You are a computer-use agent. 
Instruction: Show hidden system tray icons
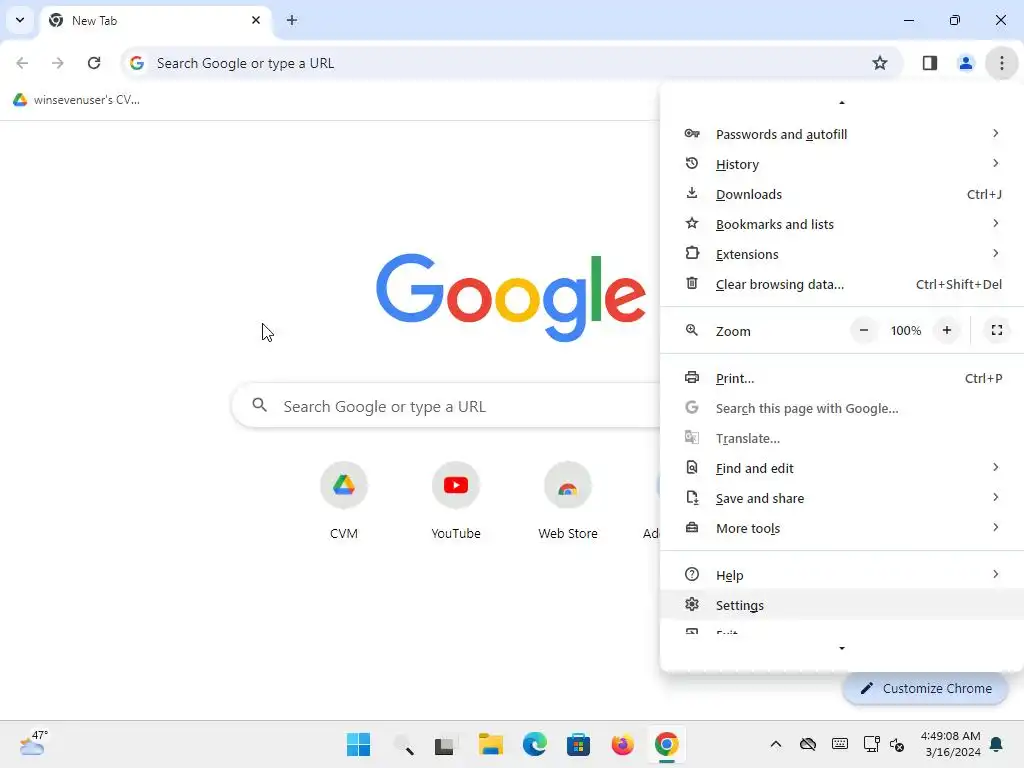click(x=775, y=744)
